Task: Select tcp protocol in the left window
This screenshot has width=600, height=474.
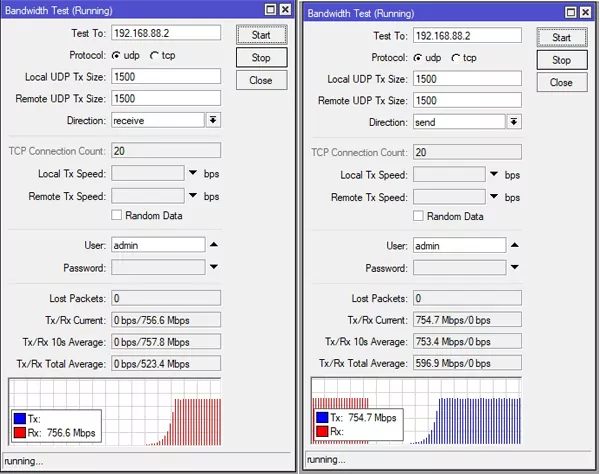Action: pyautogui.click(x=154, y=55)
